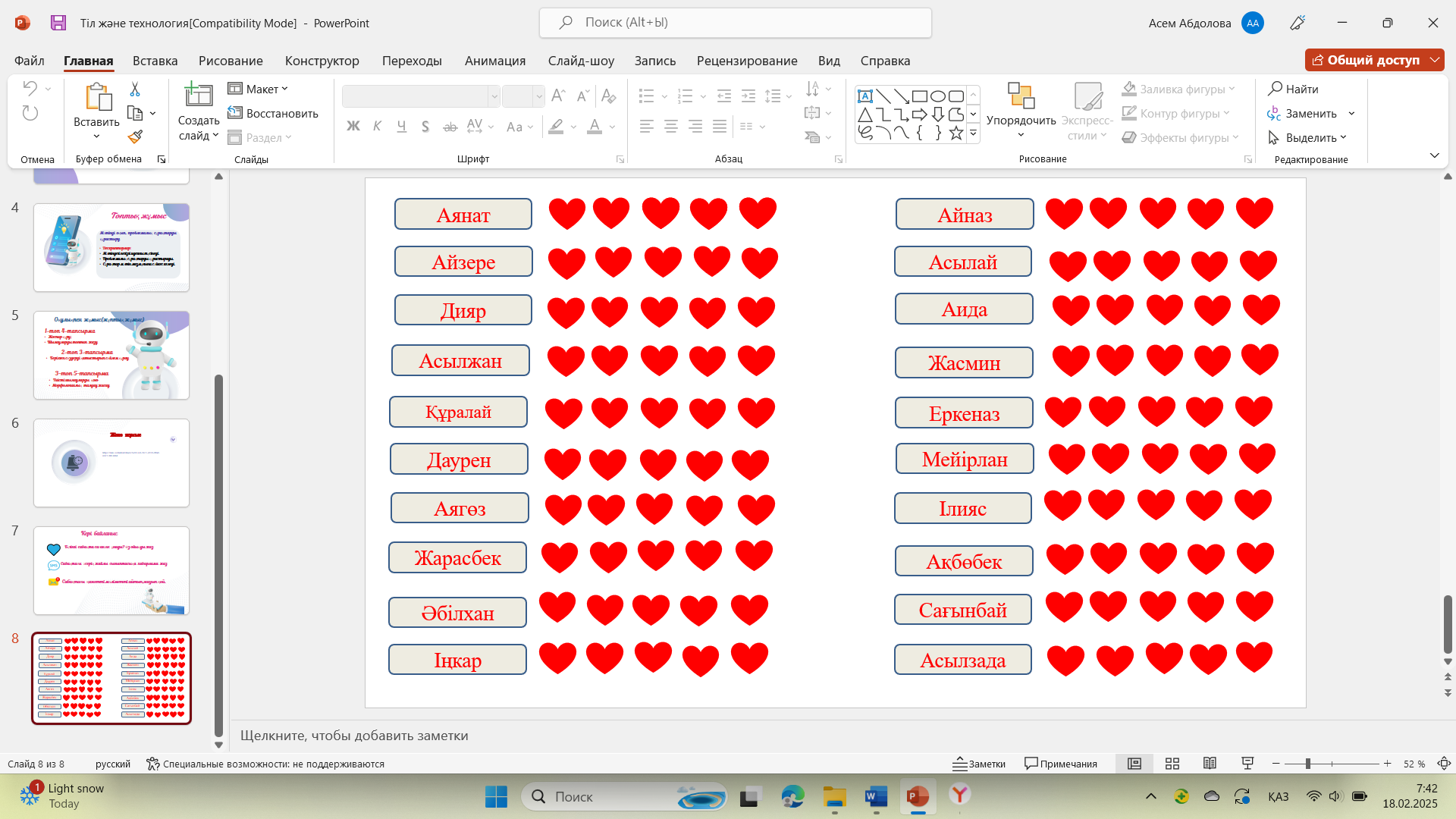This screenshot has height=819, width=1456.
Task: Expand the Макет layout dropdown
Action: tap(259, 89)
